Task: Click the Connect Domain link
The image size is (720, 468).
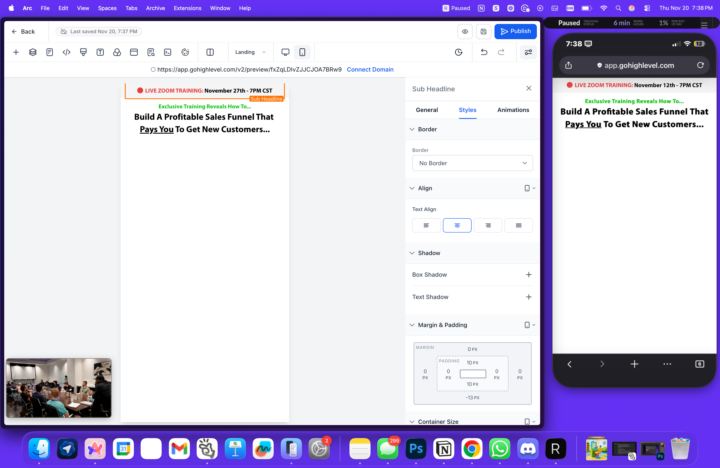Action: [x=370, y=69]
